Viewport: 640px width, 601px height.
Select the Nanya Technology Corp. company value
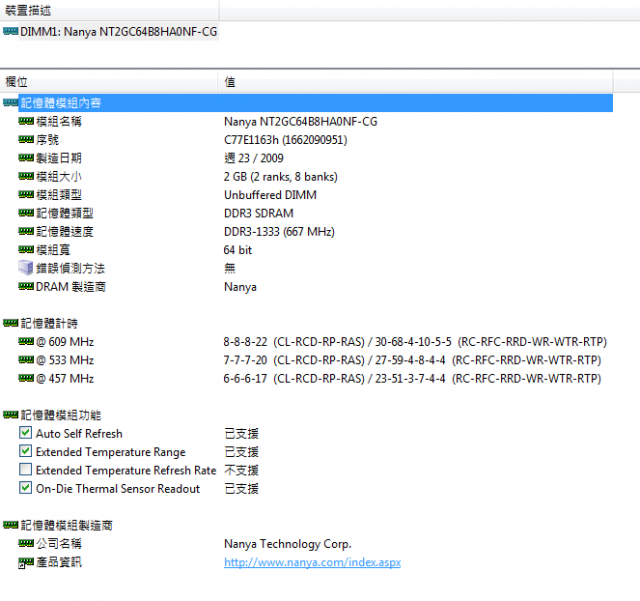click(x=288, y=544)
